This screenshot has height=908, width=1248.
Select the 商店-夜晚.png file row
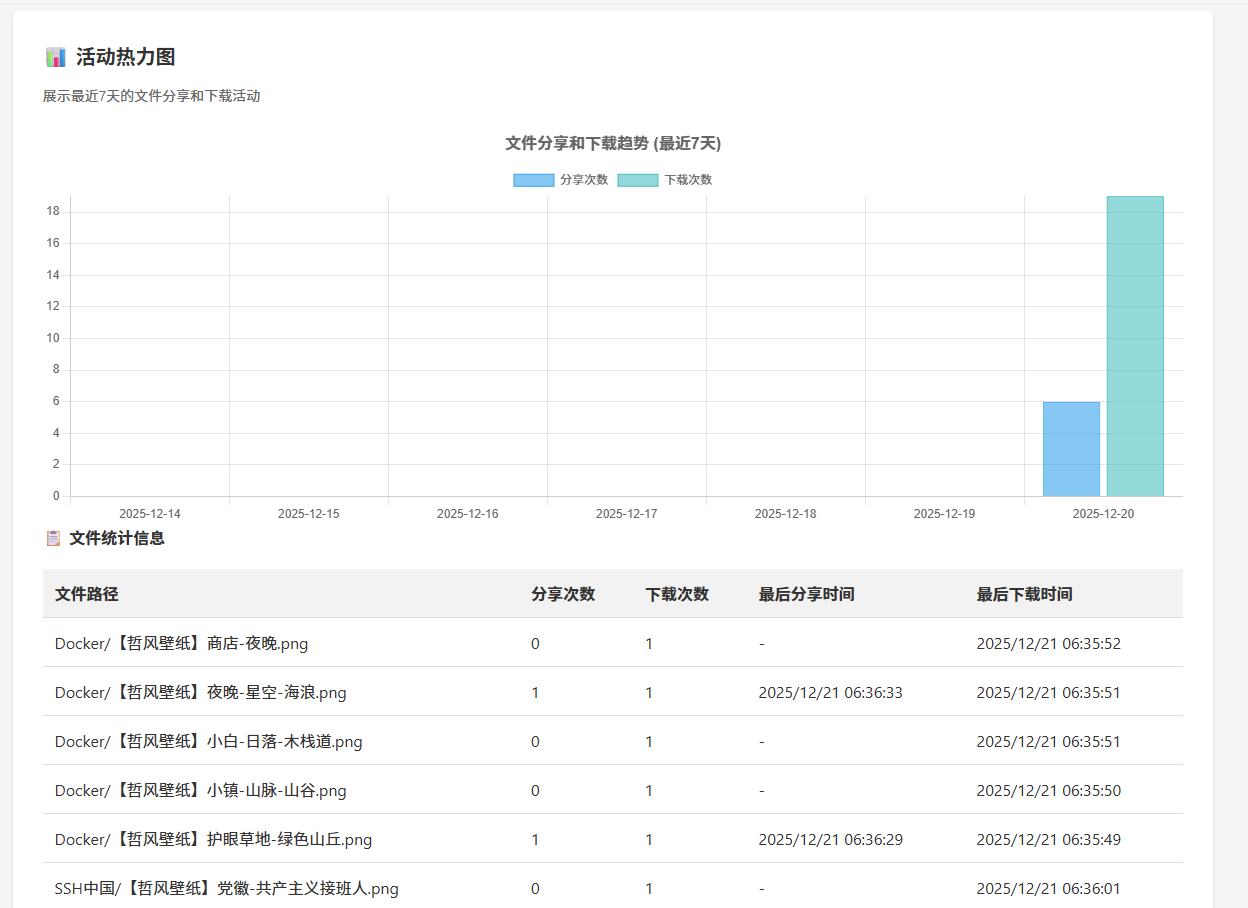click(182, 643)
